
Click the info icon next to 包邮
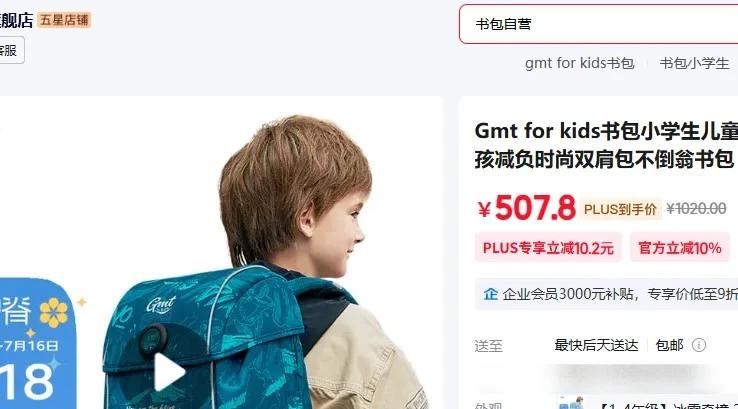(699, 345)
